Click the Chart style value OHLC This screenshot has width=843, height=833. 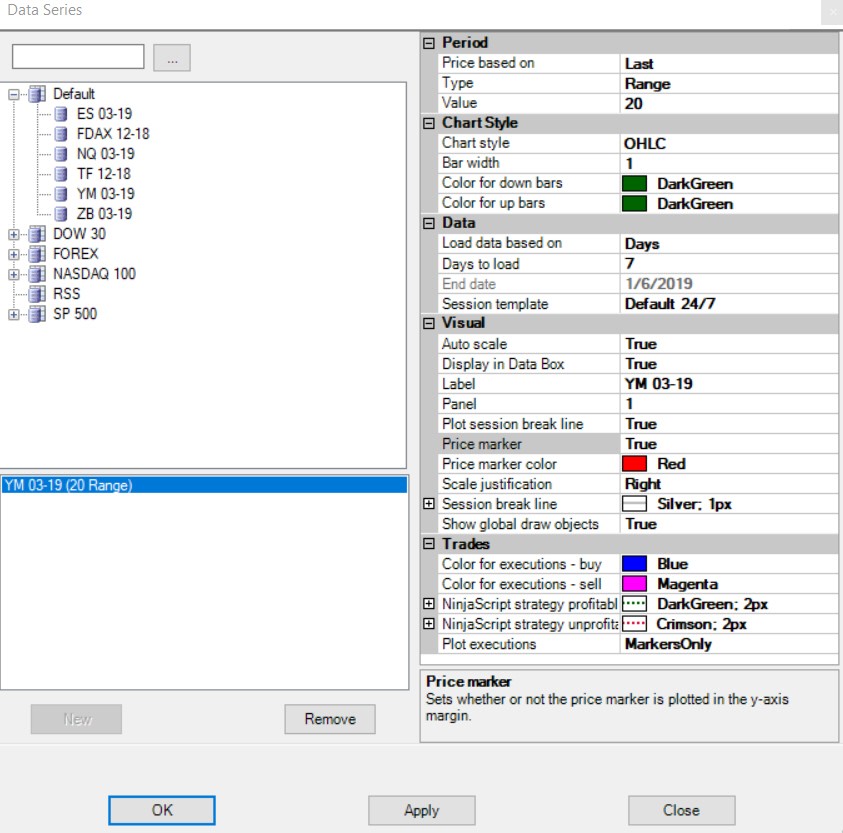(728, 144)
